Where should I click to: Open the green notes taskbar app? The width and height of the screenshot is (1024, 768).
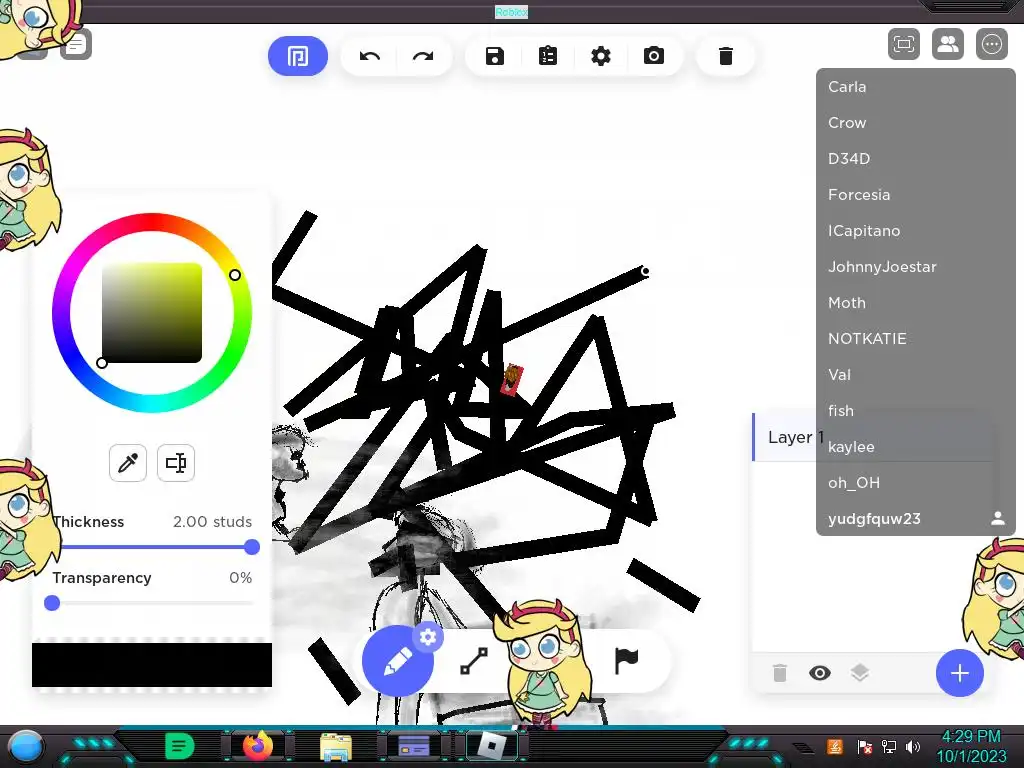[x=180, y=746]
